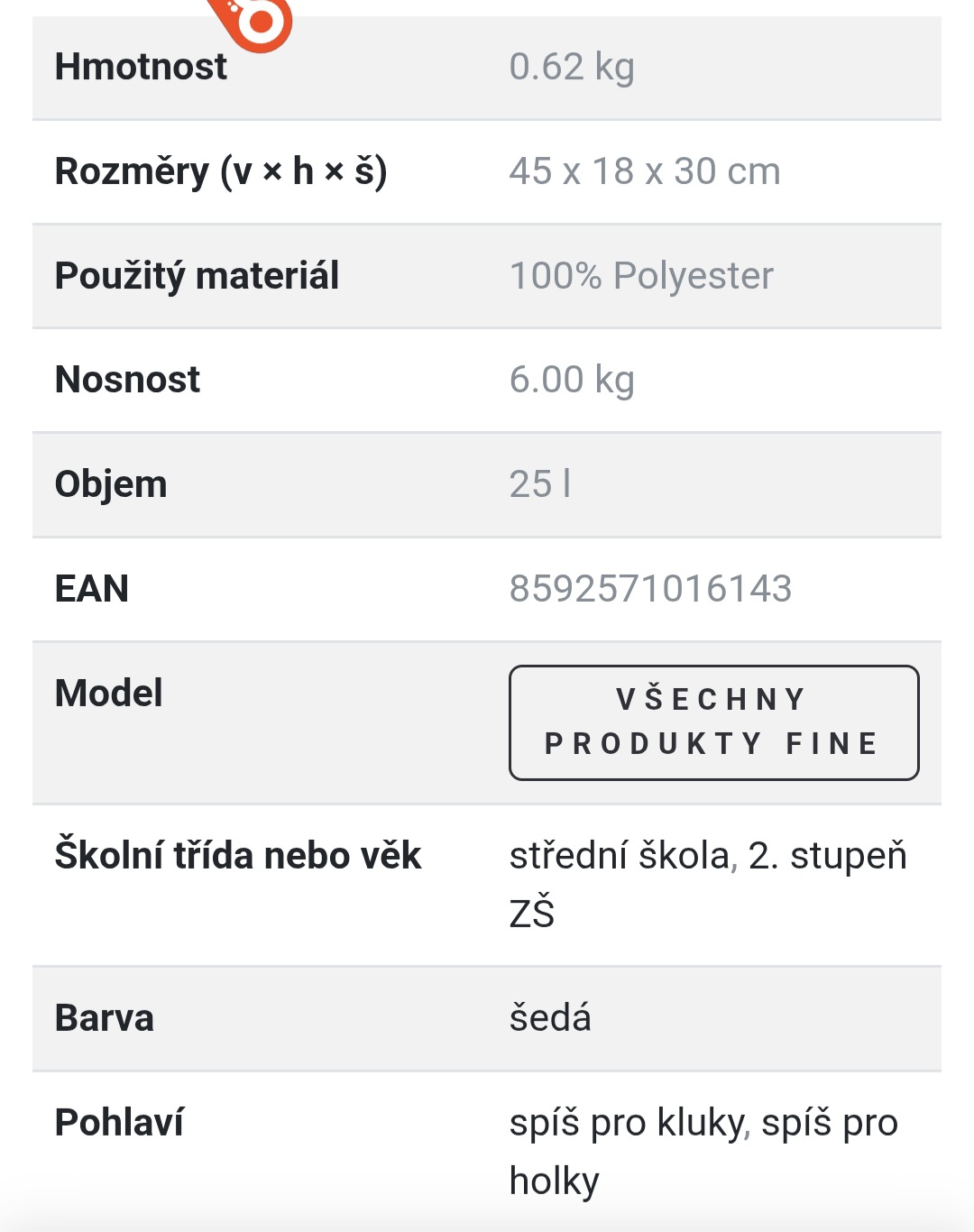Click the Použitý materiál label

coord(197,276)
